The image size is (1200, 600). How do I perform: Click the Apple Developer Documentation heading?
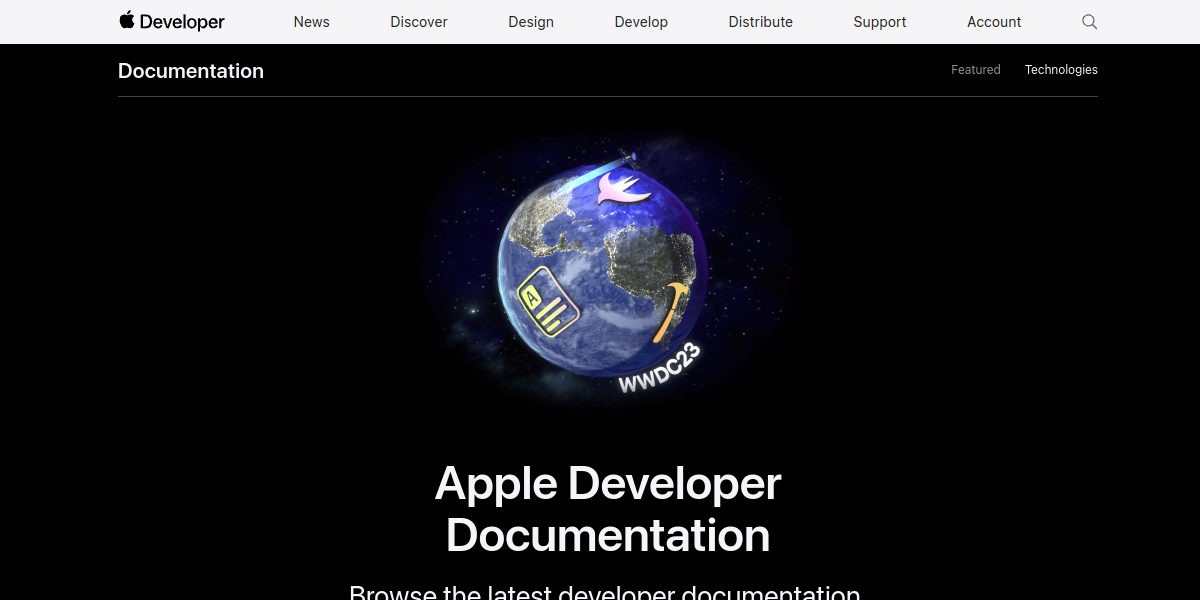click(x=608, y=509)
